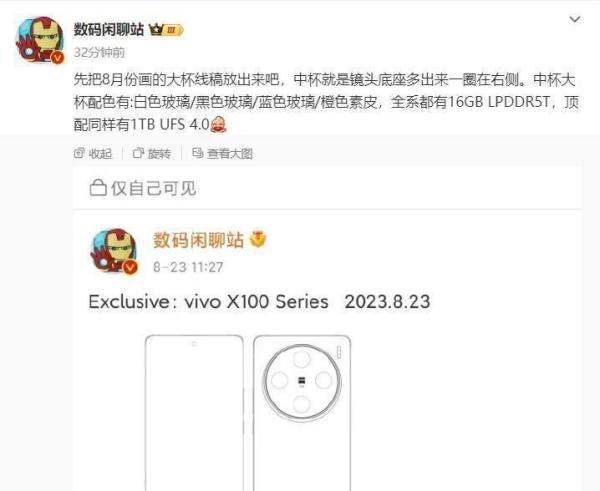Screen dimensions: 600x491
Task: Click the 查看大图 enlarge icon
Action: 197,153
